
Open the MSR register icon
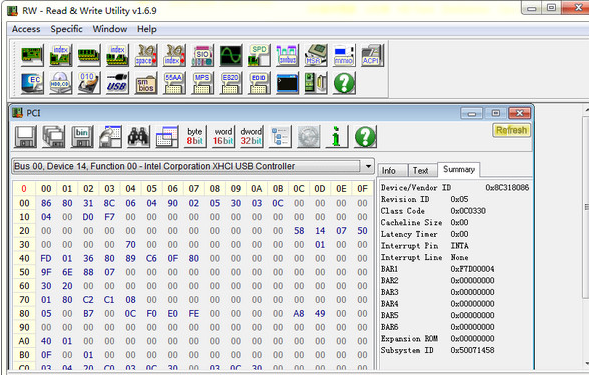pos(316,55)
